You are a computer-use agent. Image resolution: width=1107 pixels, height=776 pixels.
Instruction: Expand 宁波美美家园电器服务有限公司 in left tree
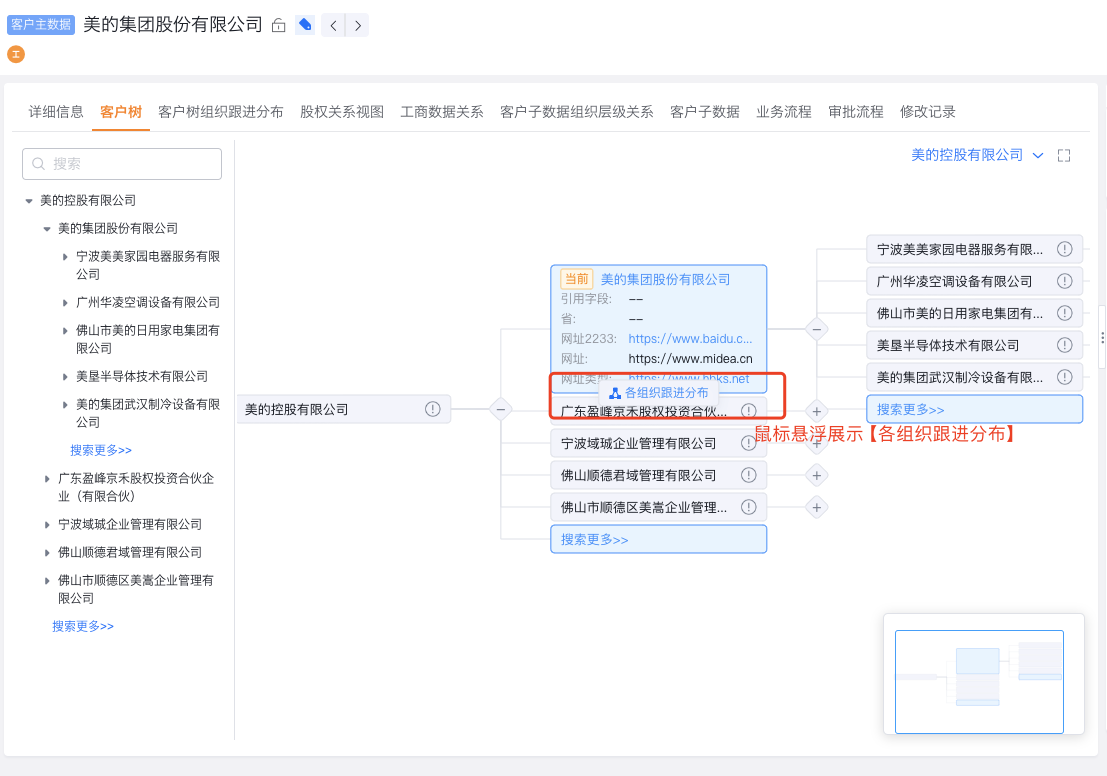65,257
